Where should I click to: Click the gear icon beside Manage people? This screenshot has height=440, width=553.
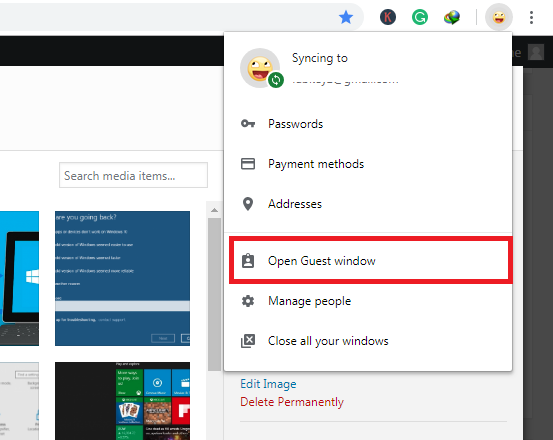(248, 301)
